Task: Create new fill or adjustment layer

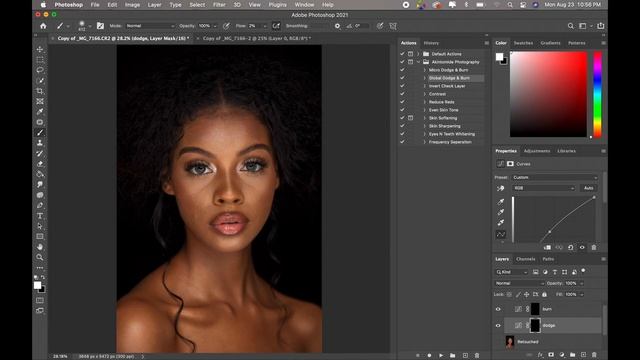Action: point(562,355)
